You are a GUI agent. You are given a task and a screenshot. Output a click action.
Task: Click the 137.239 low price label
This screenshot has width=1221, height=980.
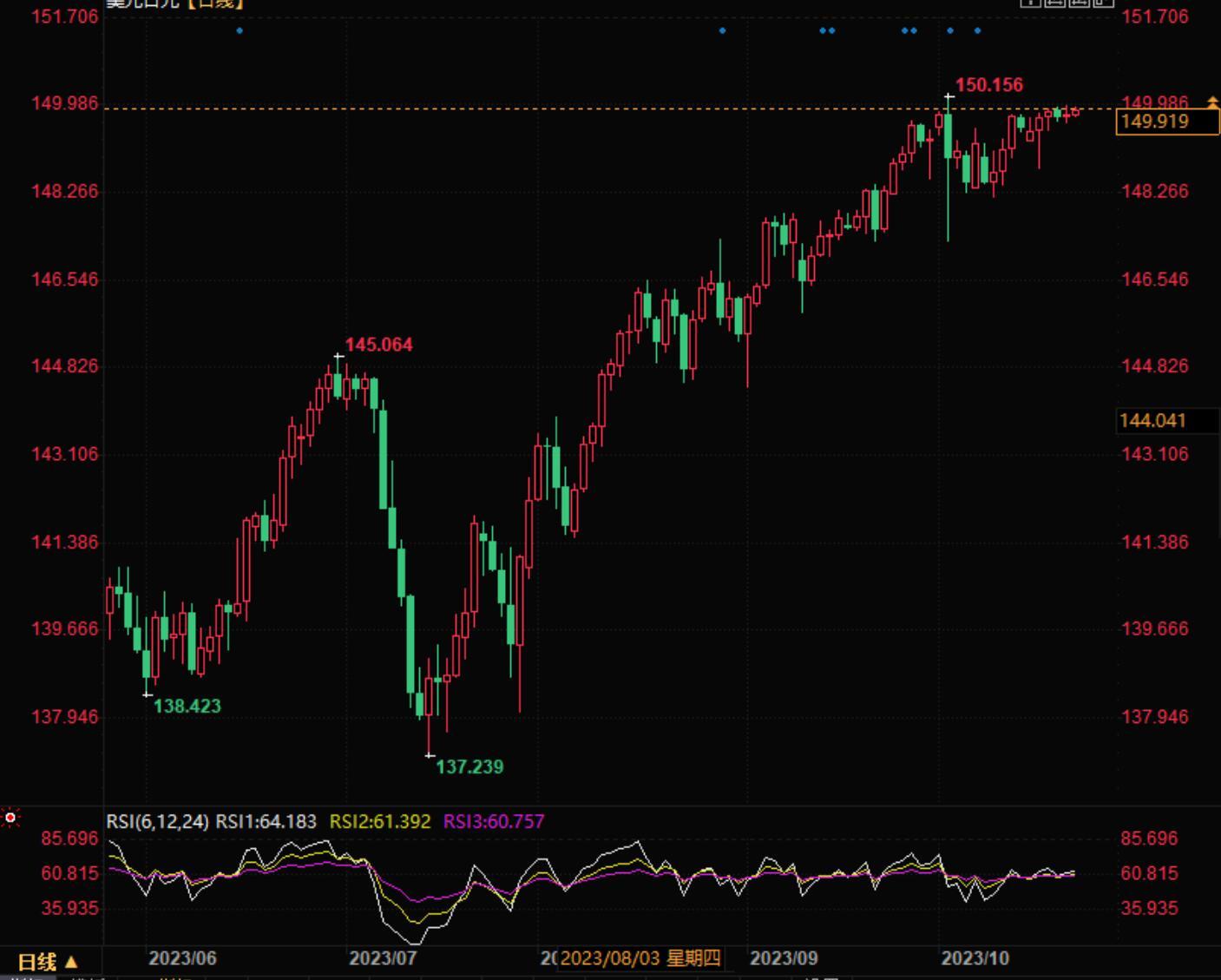469,766
